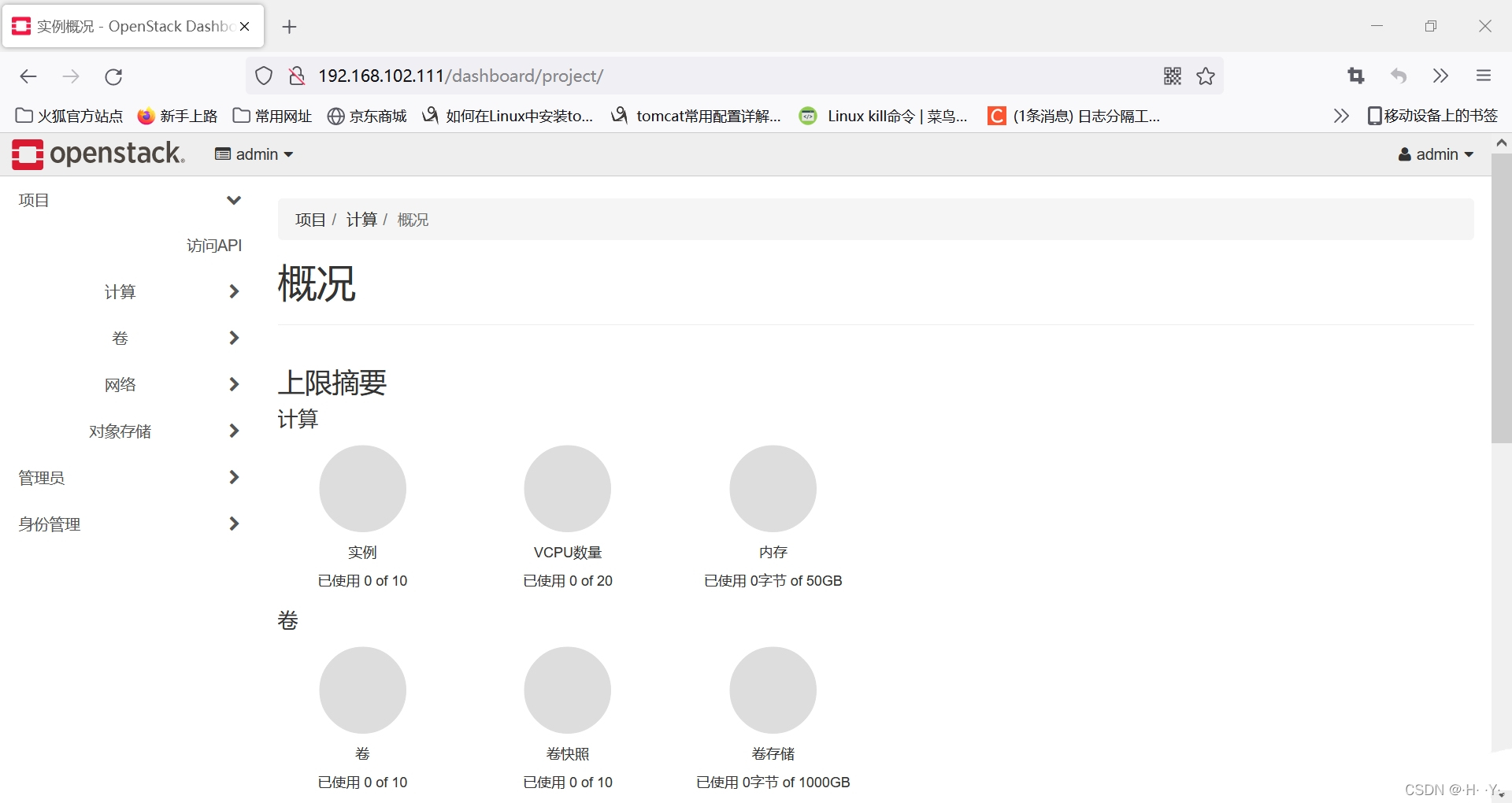Click the undo arrow toolbar icon
This screenshot has width=1512, height=803.
(x=1399, y=76)
